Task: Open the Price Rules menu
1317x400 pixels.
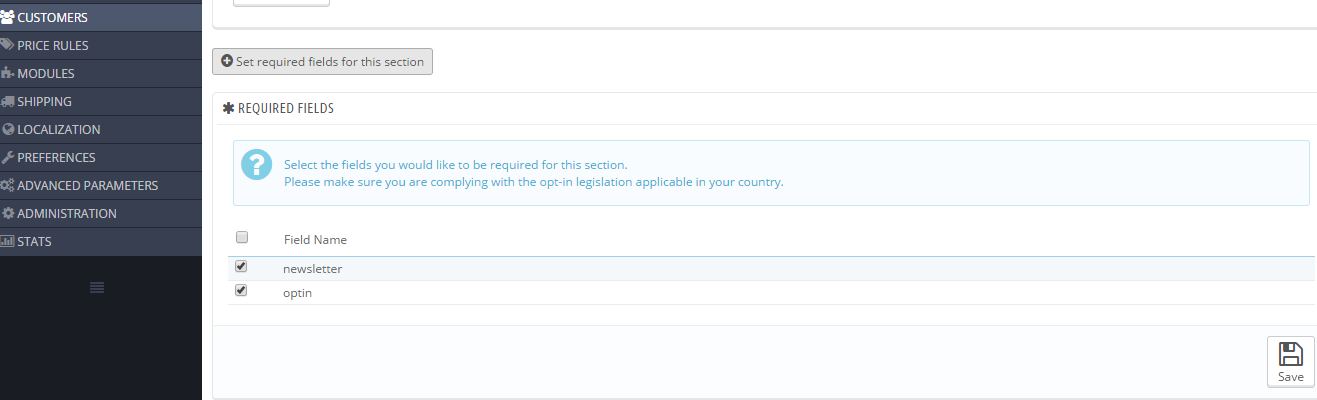Action: click(53, 45)
